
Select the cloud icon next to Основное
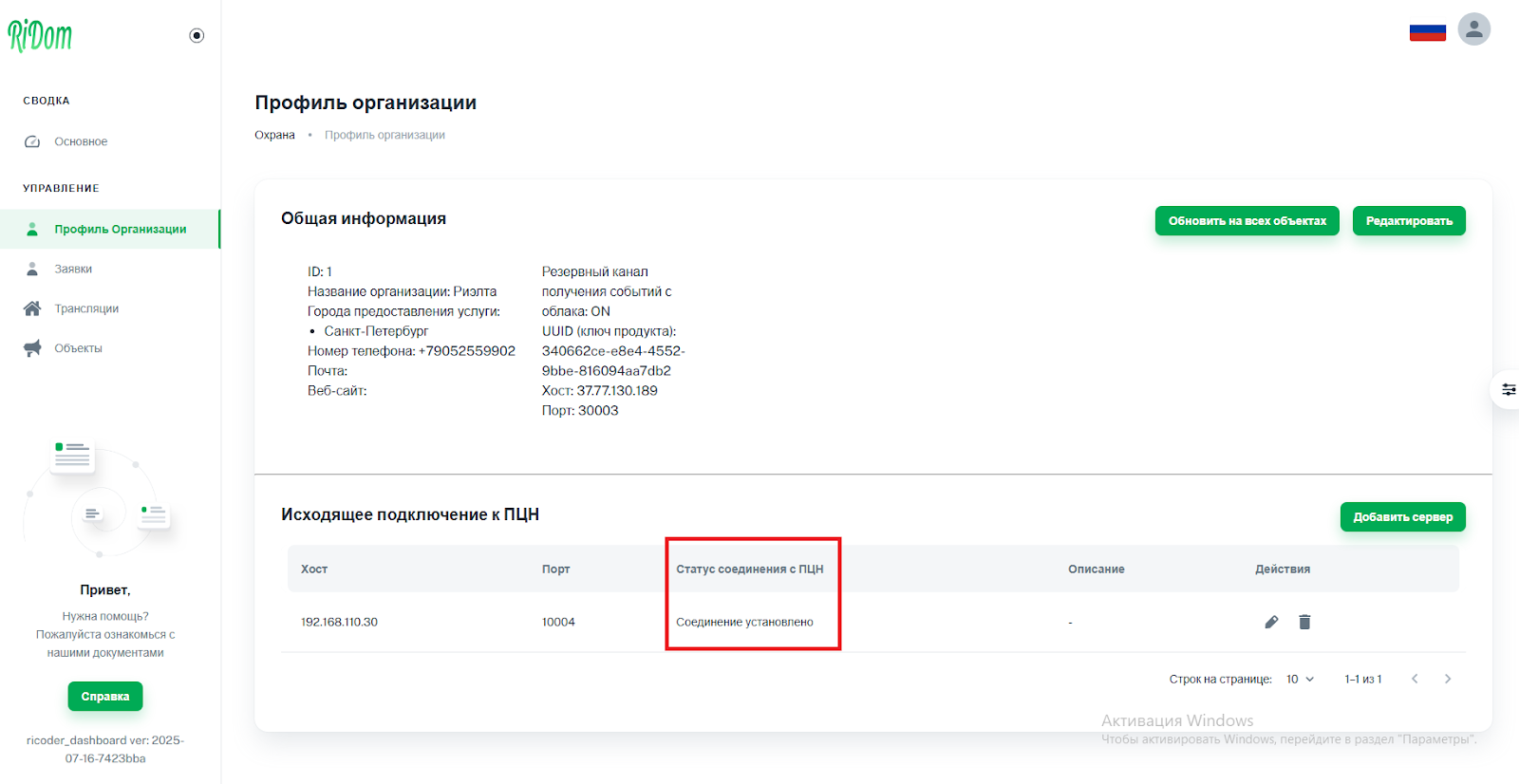(31, 140)
